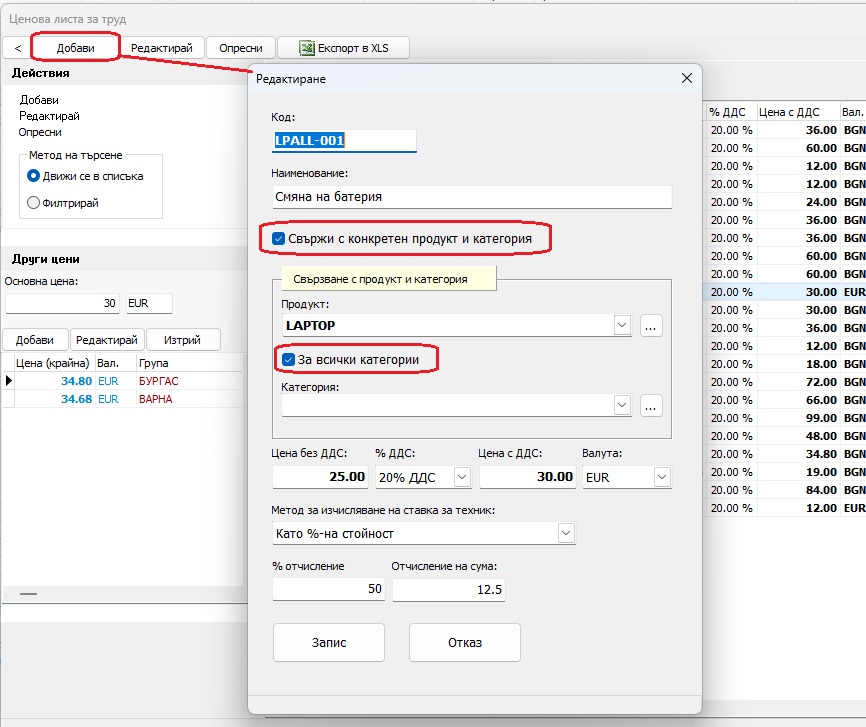Viewport: 866px width, 727px height.
Task: Toggle 'Свържи с конкретен продукт и категория' checkbox
Action: (x=278, y=239)
